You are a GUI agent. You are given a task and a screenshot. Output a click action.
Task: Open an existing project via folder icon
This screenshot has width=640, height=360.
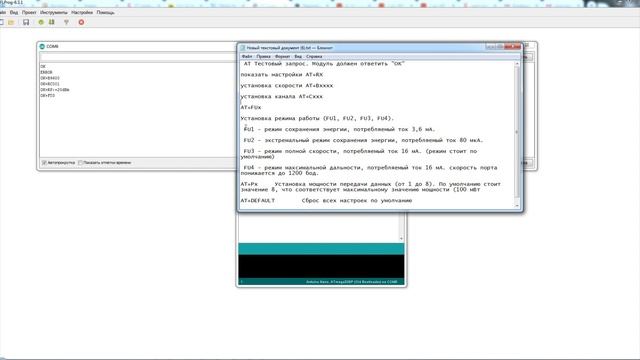pyautogui.click(x=11, y=22)
